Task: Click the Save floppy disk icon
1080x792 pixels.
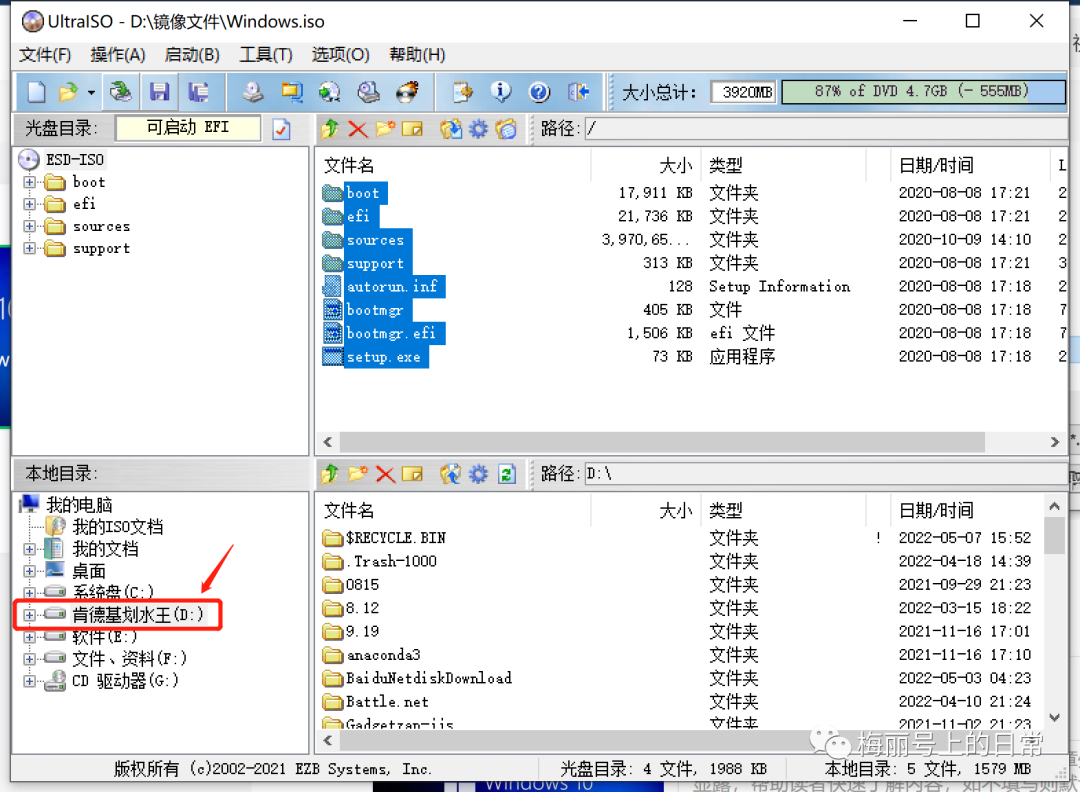Action: click(160, 92)
